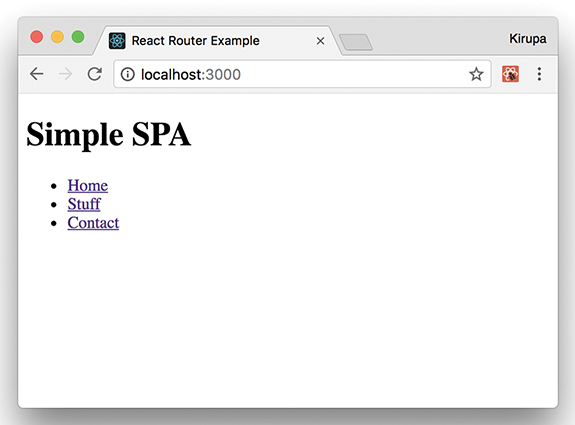Maximize the window with the green button

point(78,37)
